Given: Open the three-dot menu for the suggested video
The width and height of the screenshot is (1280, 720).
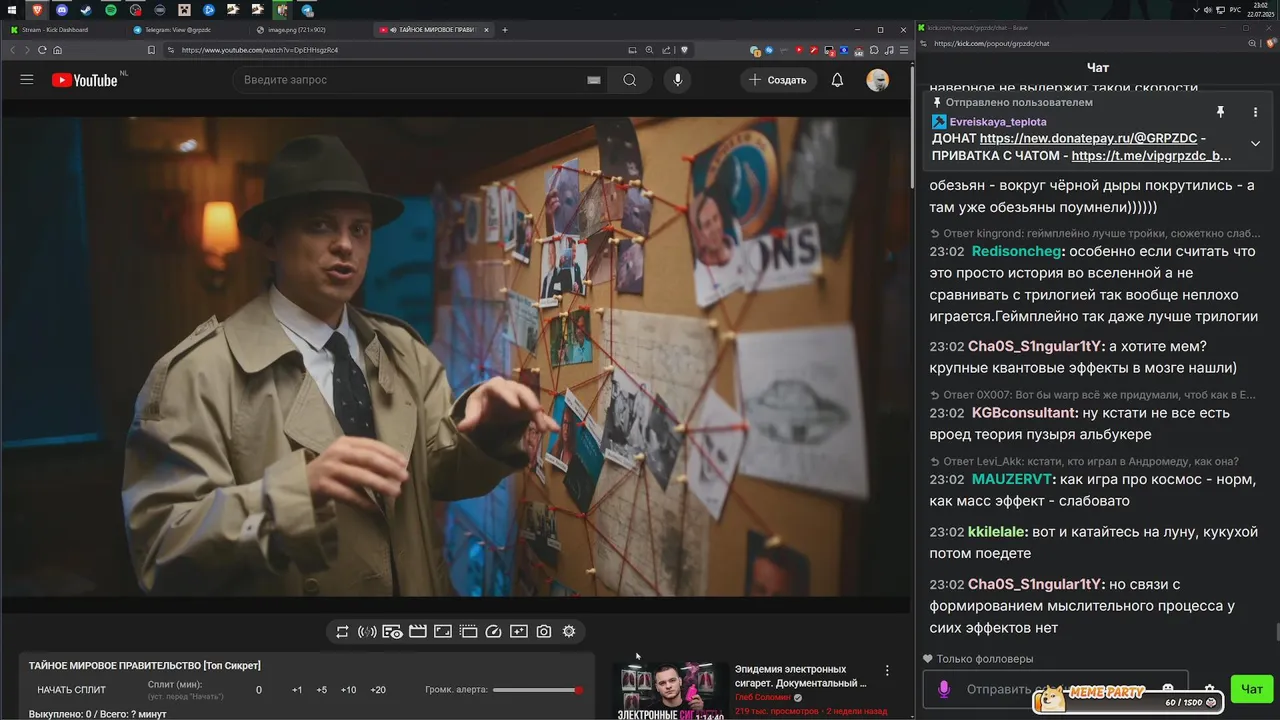Looking at the screenshot, I should click(x=887, y=671).
